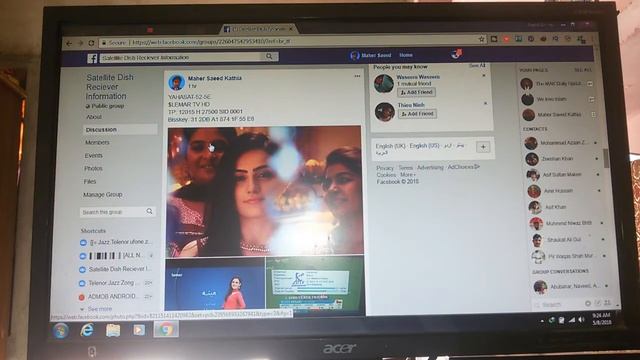
Task: Open Telenor Jazz Zong shortcut
Action: pyautogui.click(x=115, y=282)
